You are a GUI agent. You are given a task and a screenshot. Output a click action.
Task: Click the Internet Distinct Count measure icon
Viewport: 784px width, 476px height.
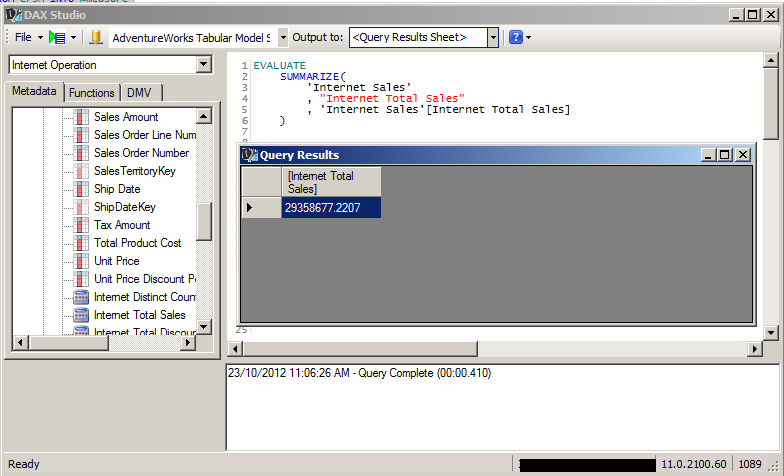tap(81, 297)
